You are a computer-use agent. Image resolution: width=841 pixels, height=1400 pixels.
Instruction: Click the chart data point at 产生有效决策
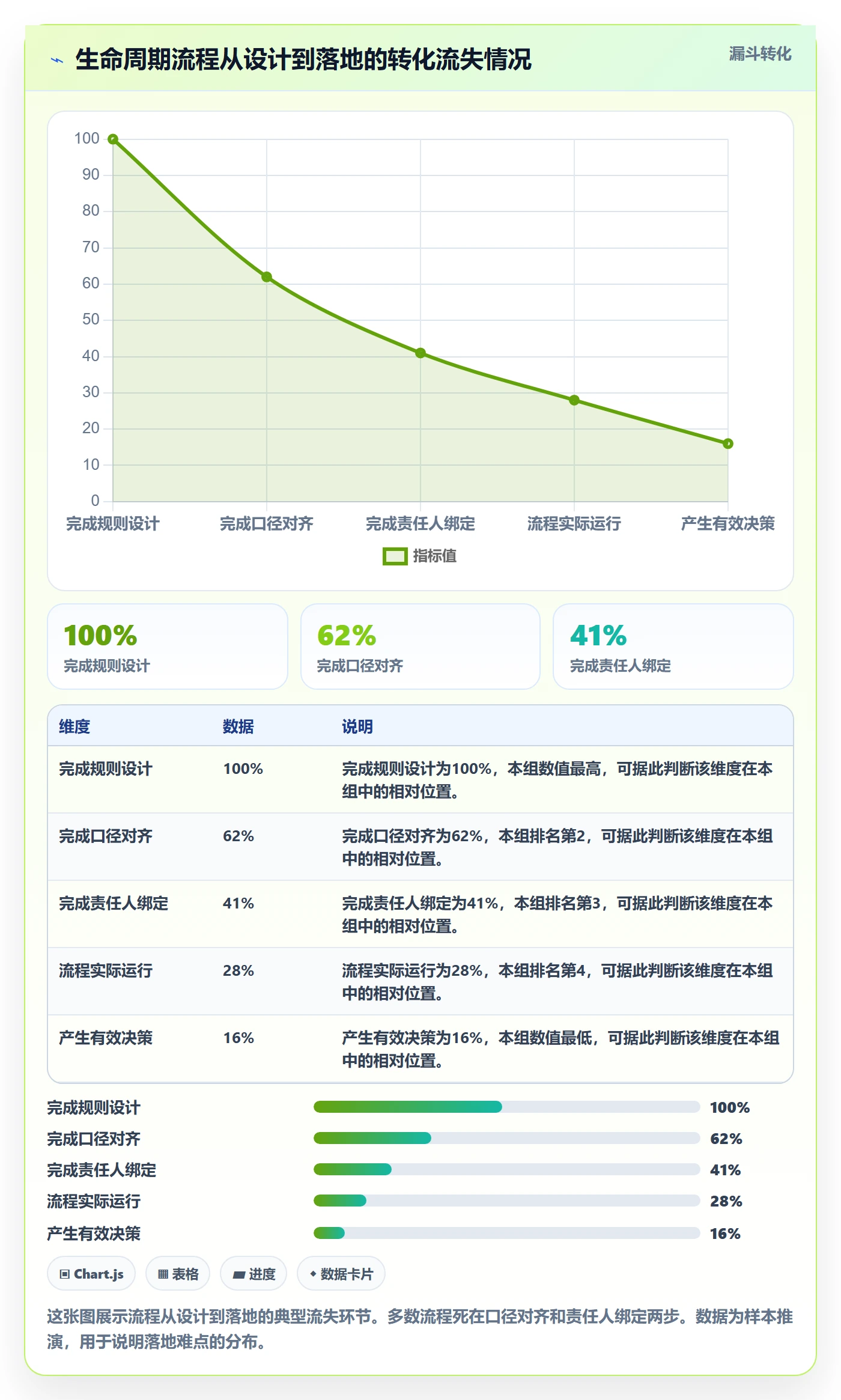(x=728, y=444)
